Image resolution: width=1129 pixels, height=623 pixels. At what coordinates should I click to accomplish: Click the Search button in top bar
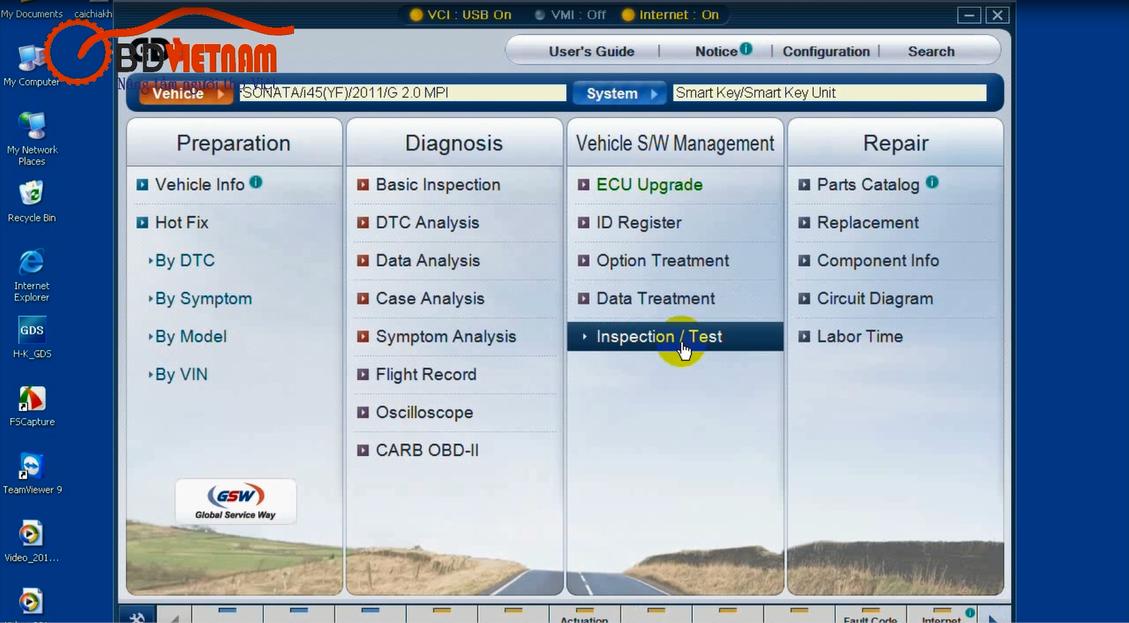pos(931,51)
